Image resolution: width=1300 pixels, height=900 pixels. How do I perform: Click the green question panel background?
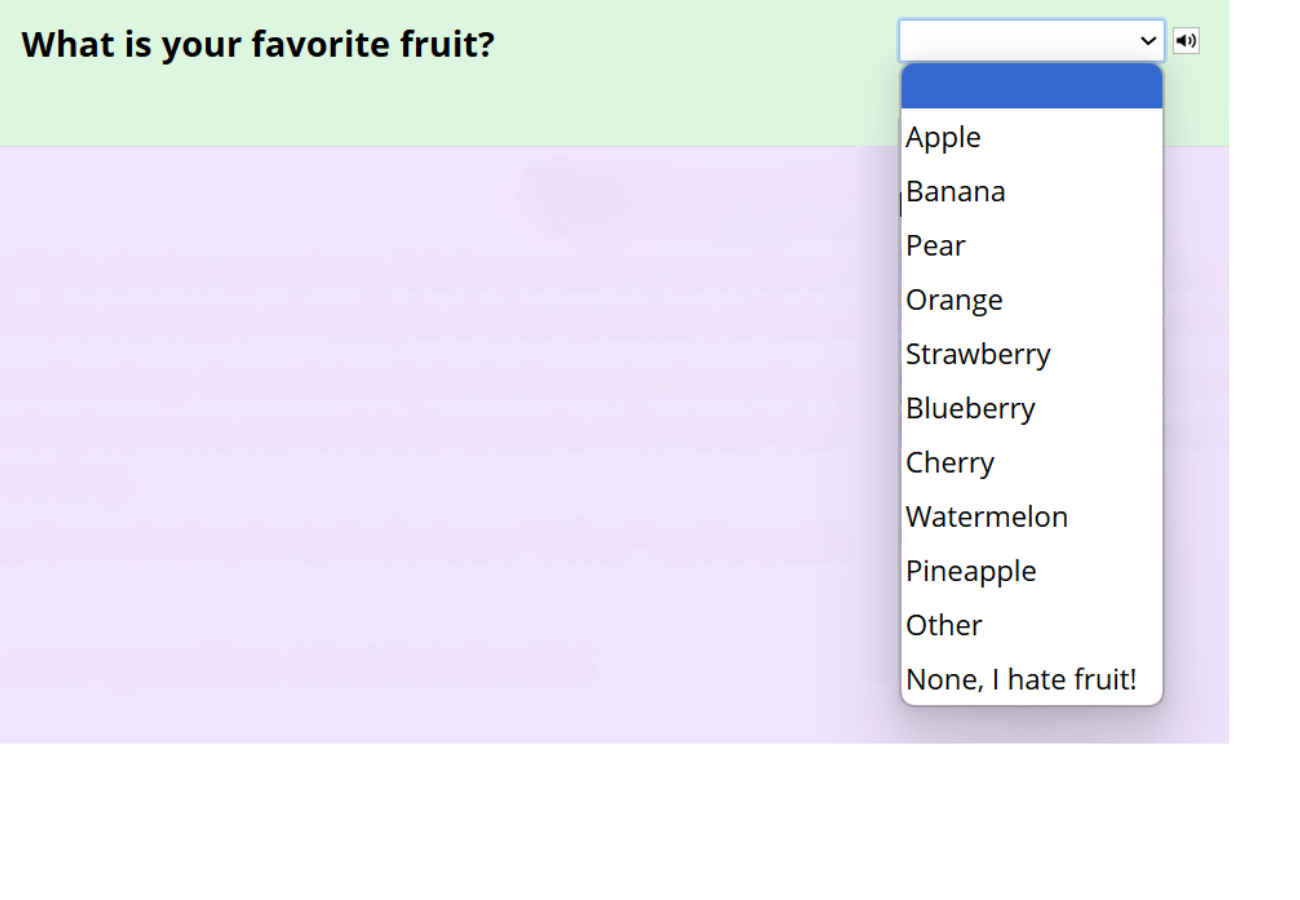click(450, 105)
